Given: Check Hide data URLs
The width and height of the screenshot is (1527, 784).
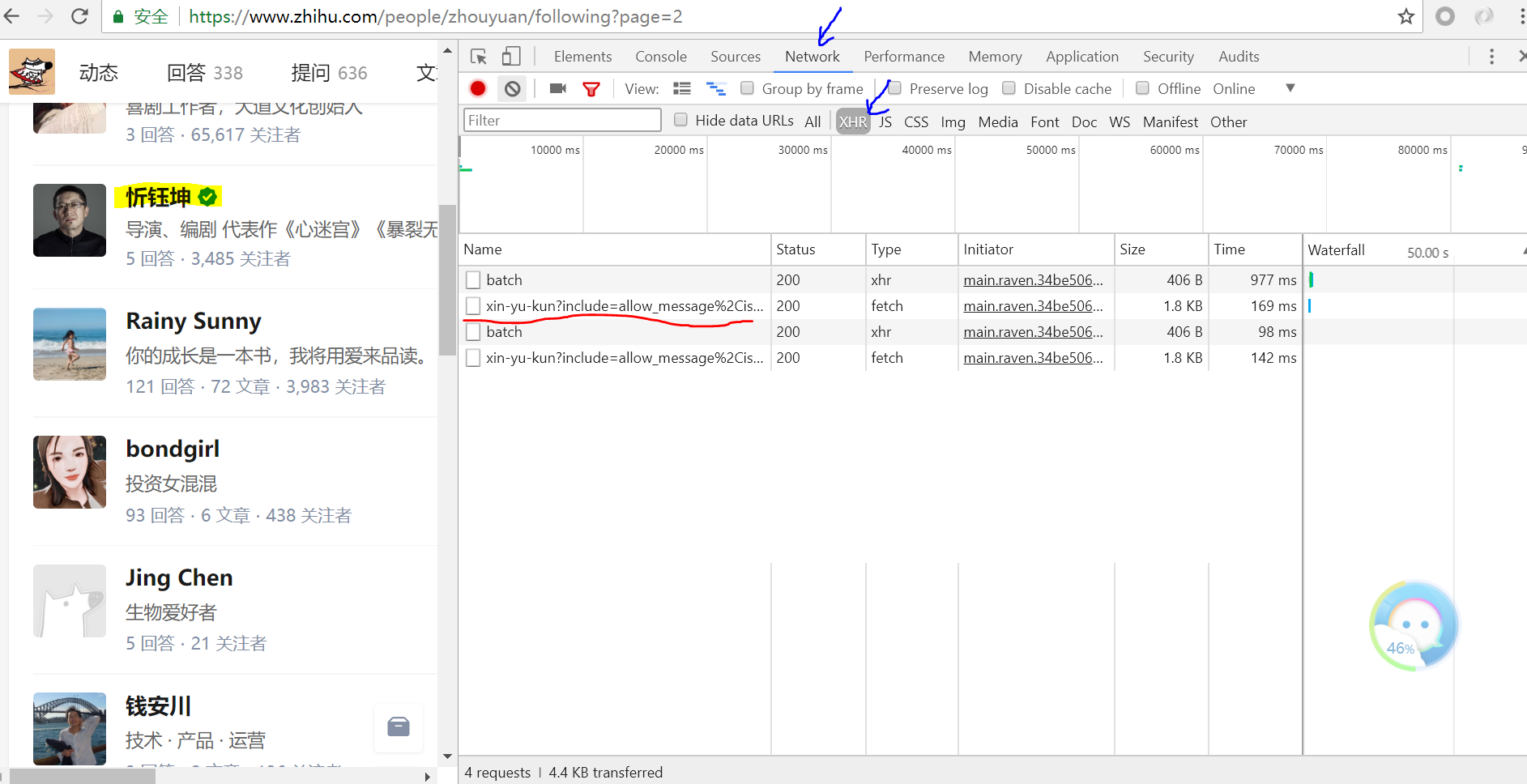Looking at the screenshot, I should point(680,120).
